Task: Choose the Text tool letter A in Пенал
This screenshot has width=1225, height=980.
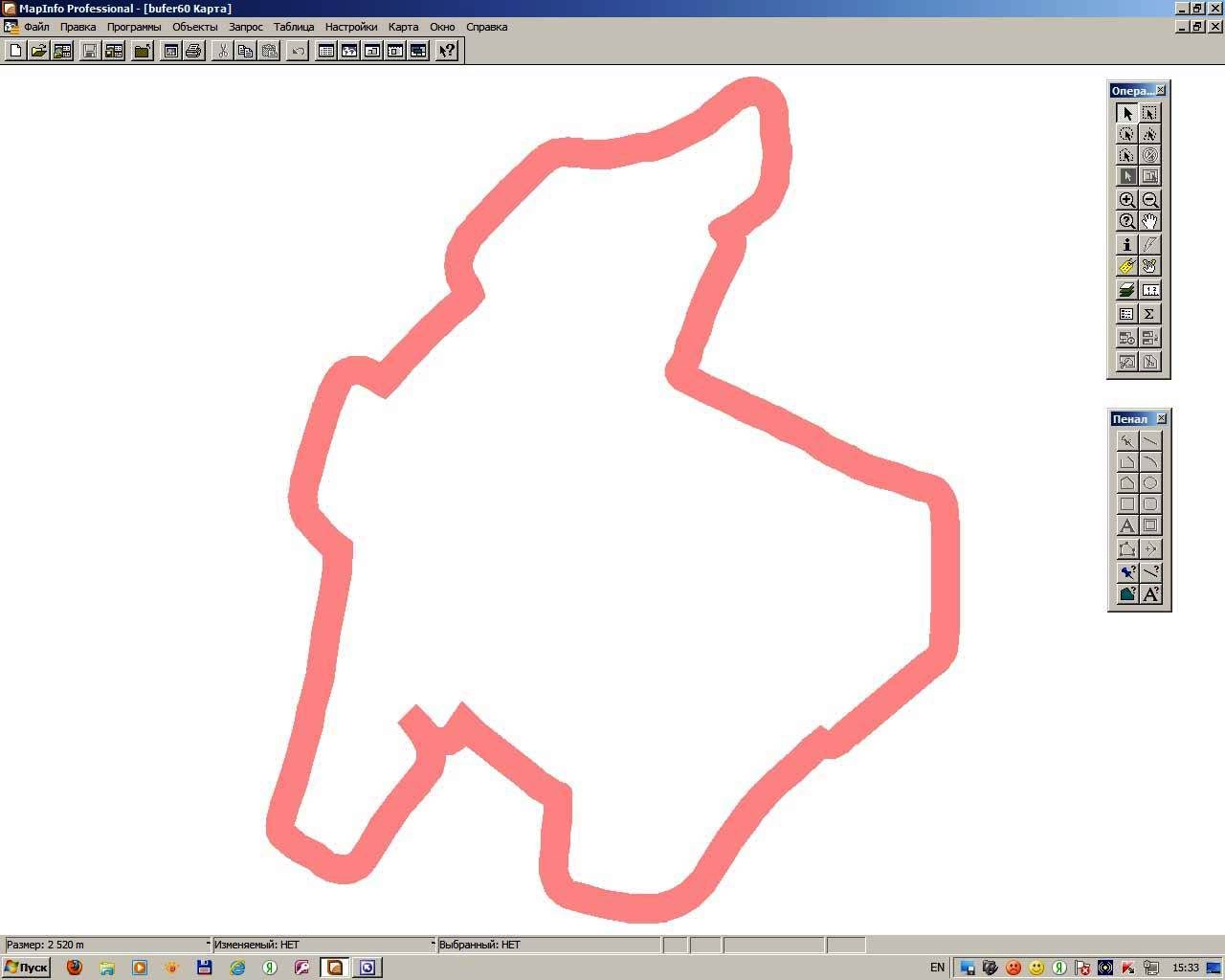Action: pyautogui.click(x=1126, y=525)
